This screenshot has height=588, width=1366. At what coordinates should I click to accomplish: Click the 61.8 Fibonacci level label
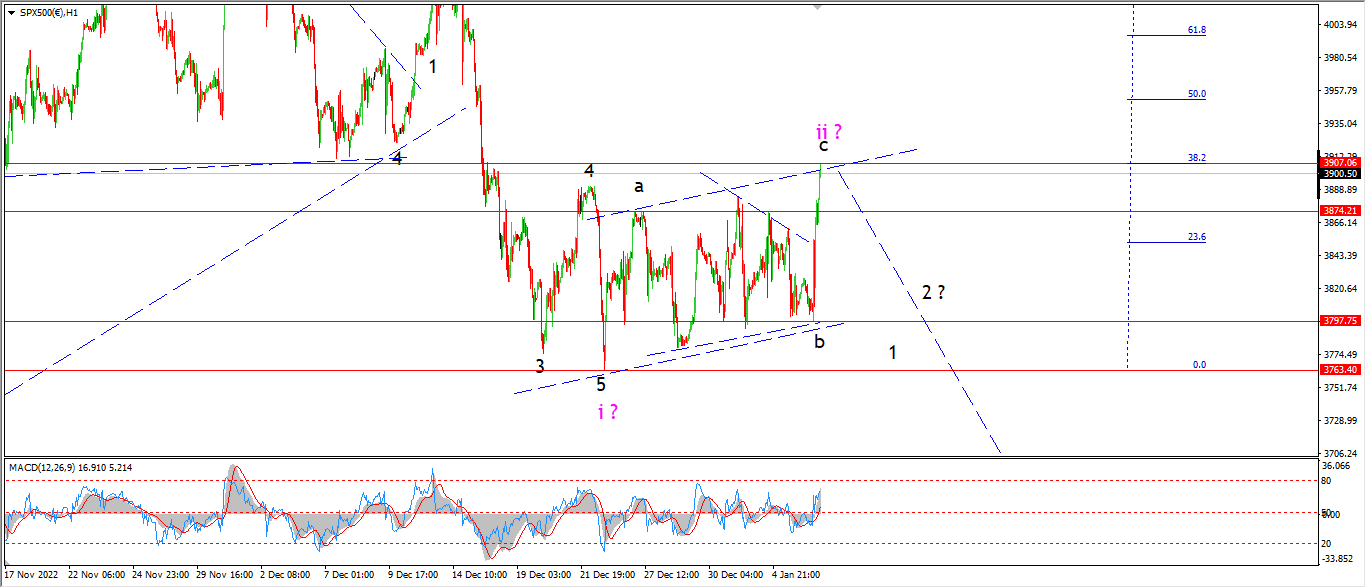tap(1196, 30)
